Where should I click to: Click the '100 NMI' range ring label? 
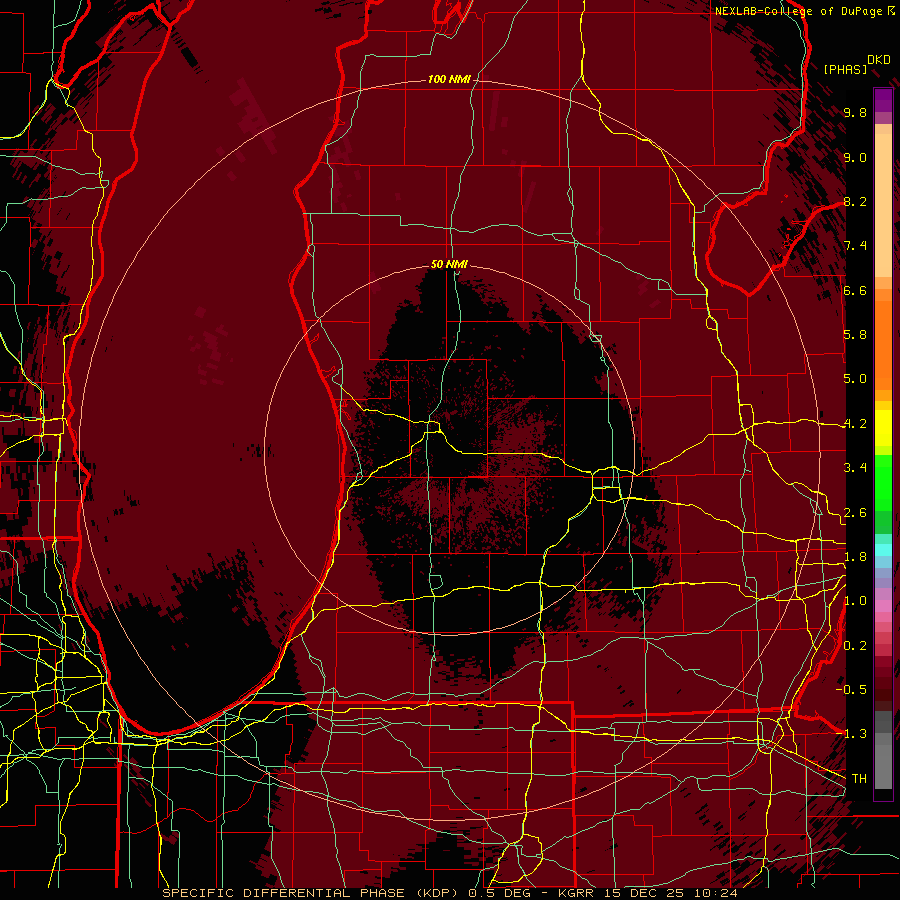click(449, 79)
